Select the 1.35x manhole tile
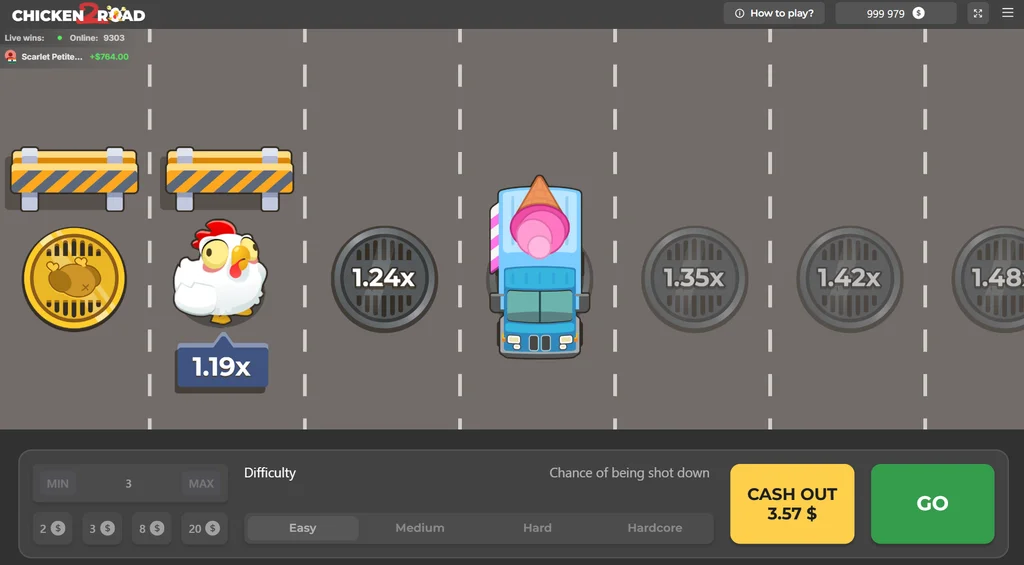This screenshot has height=565, width=1024. click(694, 279)
